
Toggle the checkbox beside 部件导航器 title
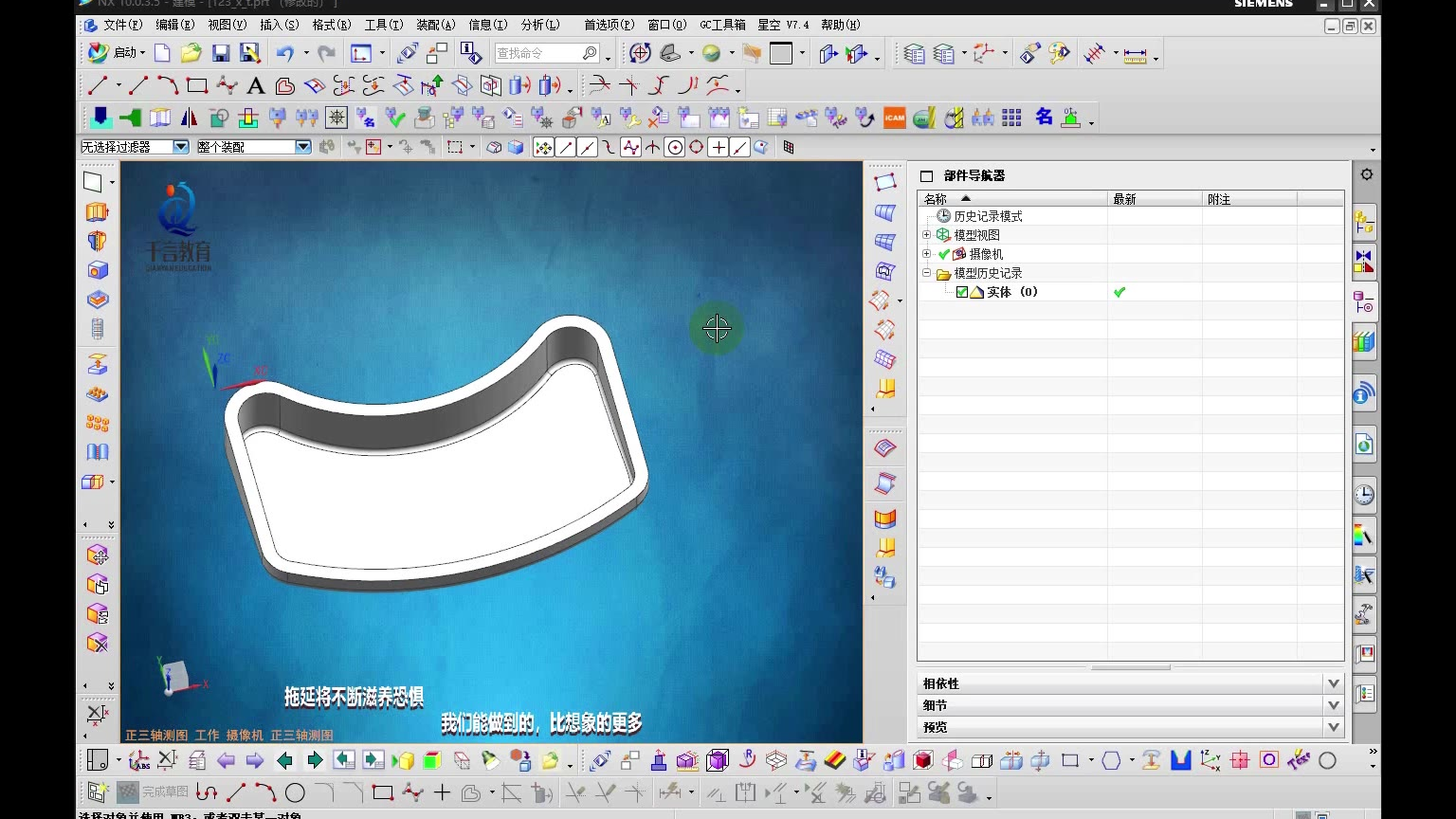[x=926, y=176]
